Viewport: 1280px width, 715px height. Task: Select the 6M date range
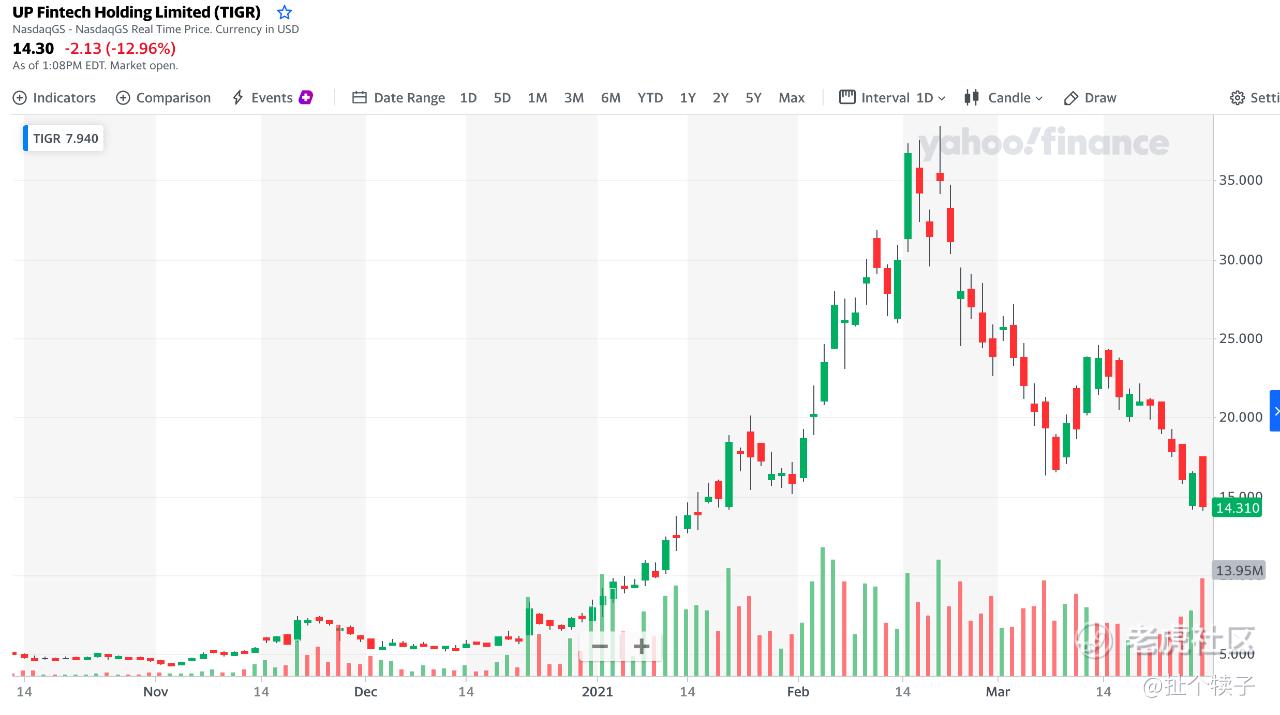point(611,97)
